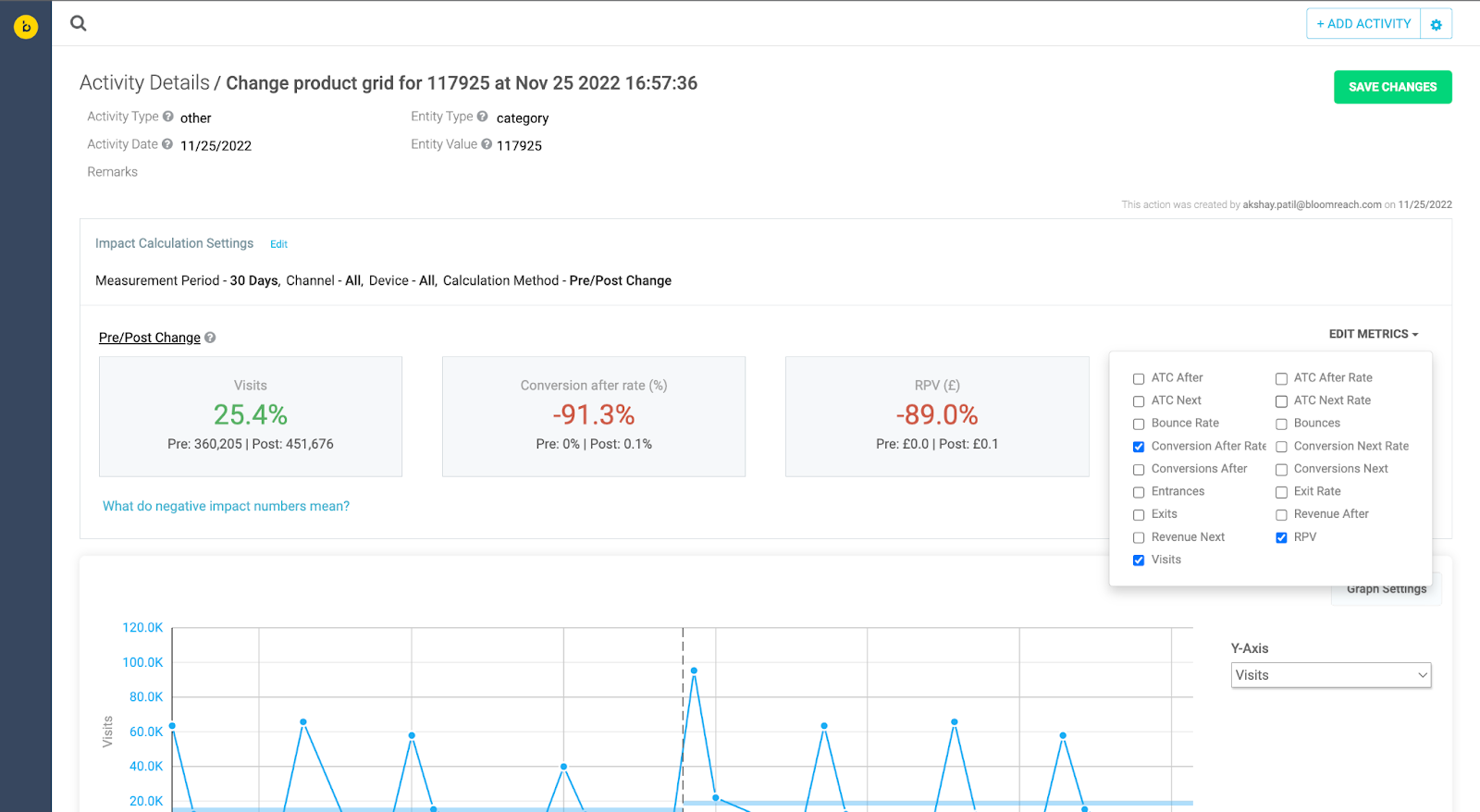
Task: Check the Revenue After checkbox
Action: pyautogui.click(x=1281, y=515)
